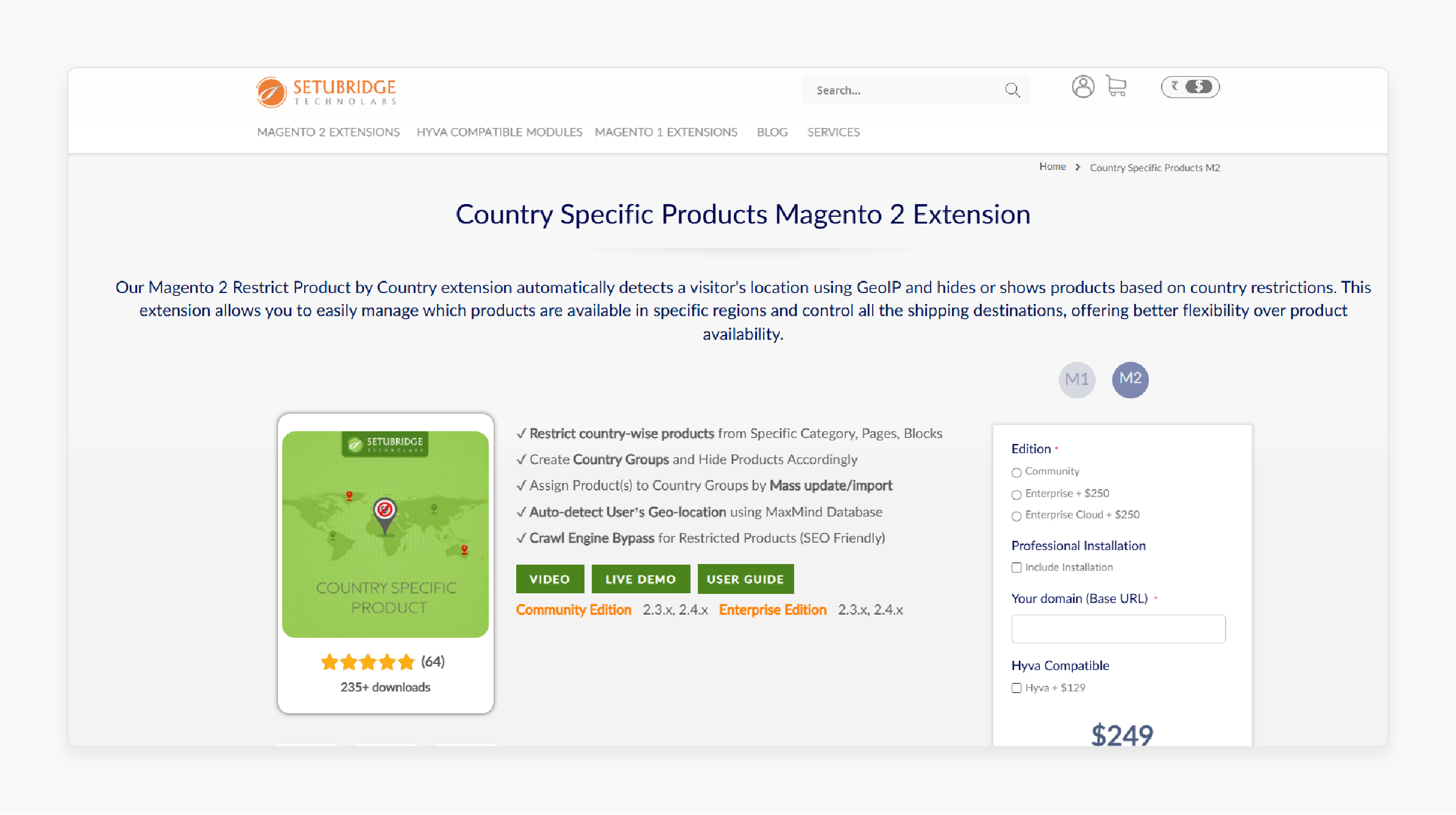Click the LIVE DEMO button
The image size is (1456, 815).
[640, 579]
